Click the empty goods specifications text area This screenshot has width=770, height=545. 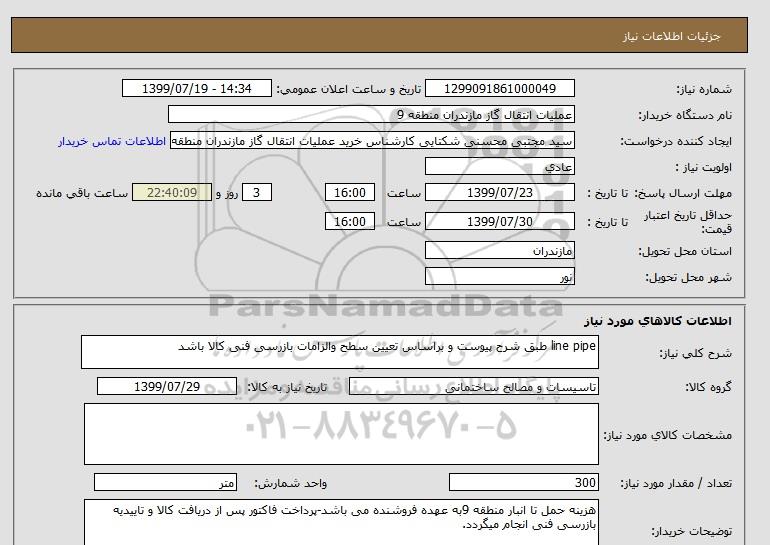coord(341,434)
